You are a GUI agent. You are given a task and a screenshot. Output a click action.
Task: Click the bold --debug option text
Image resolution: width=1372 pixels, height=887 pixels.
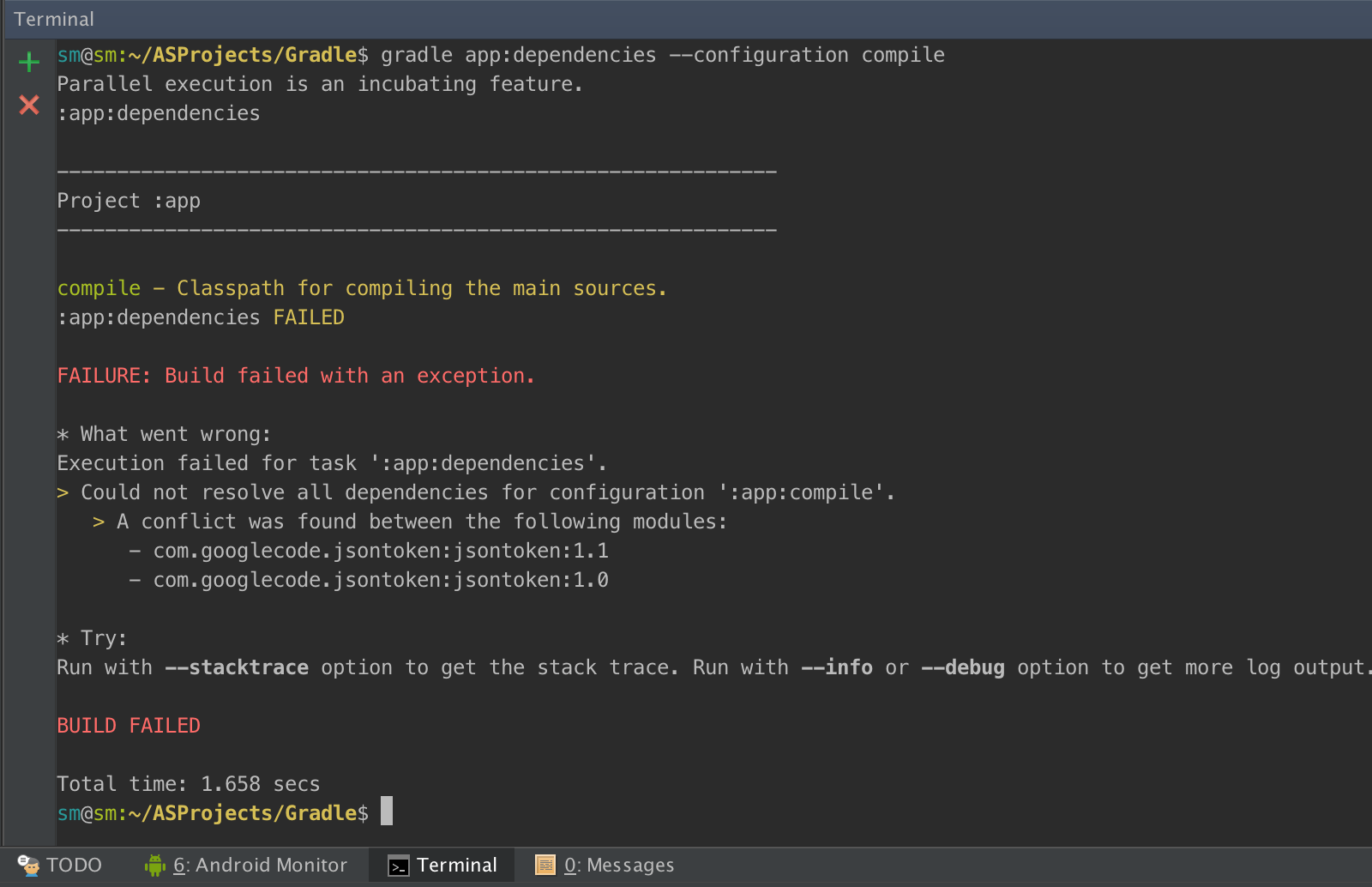click(963, 667)
